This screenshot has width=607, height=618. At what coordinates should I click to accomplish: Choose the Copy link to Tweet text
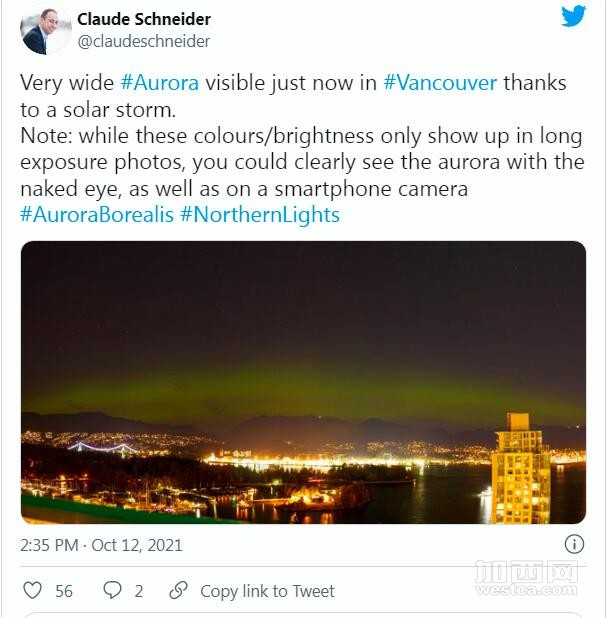(x=267, y=591)
